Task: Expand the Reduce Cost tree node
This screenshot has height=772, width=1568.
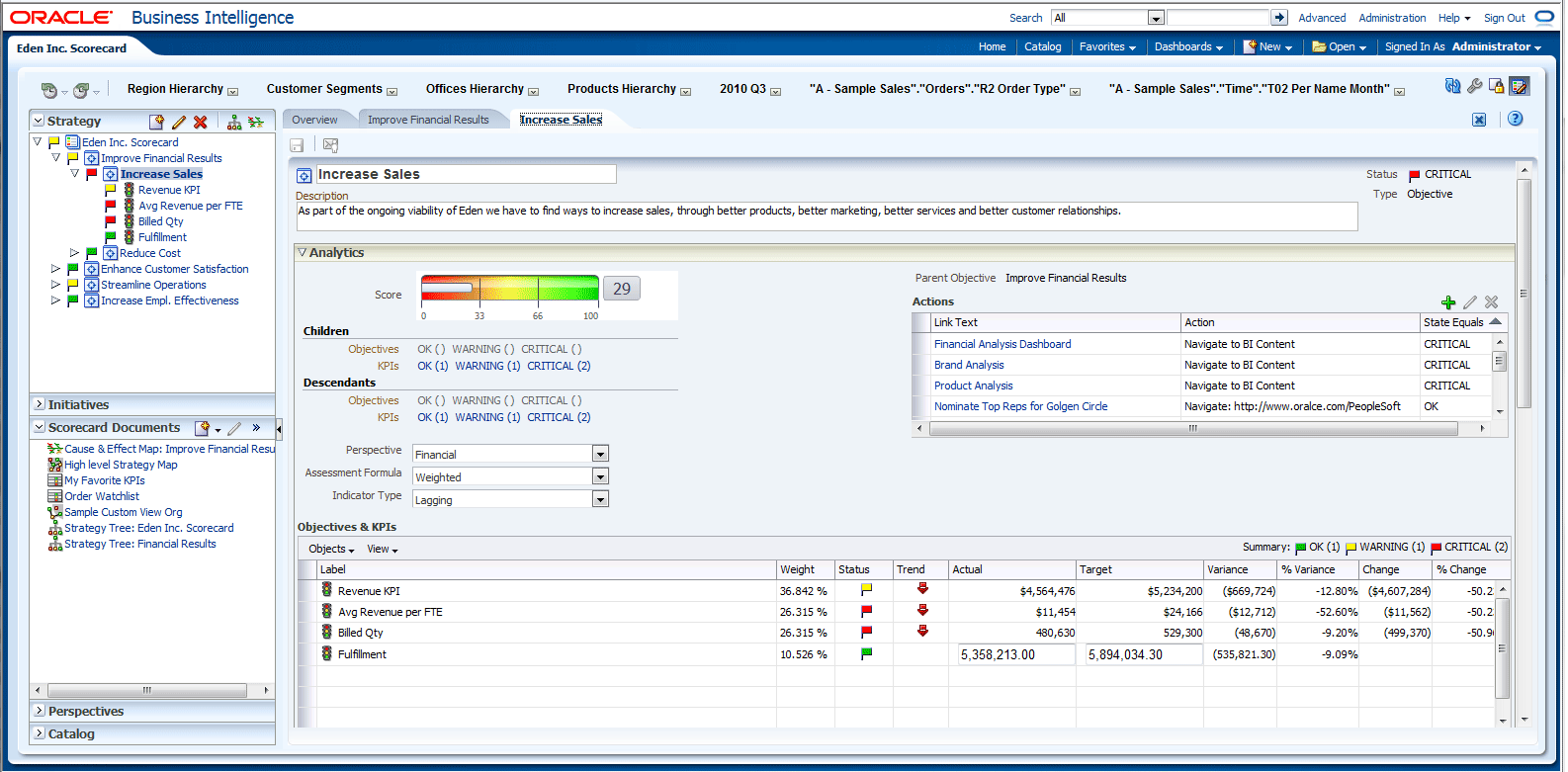Action: [x=74, y=253]
